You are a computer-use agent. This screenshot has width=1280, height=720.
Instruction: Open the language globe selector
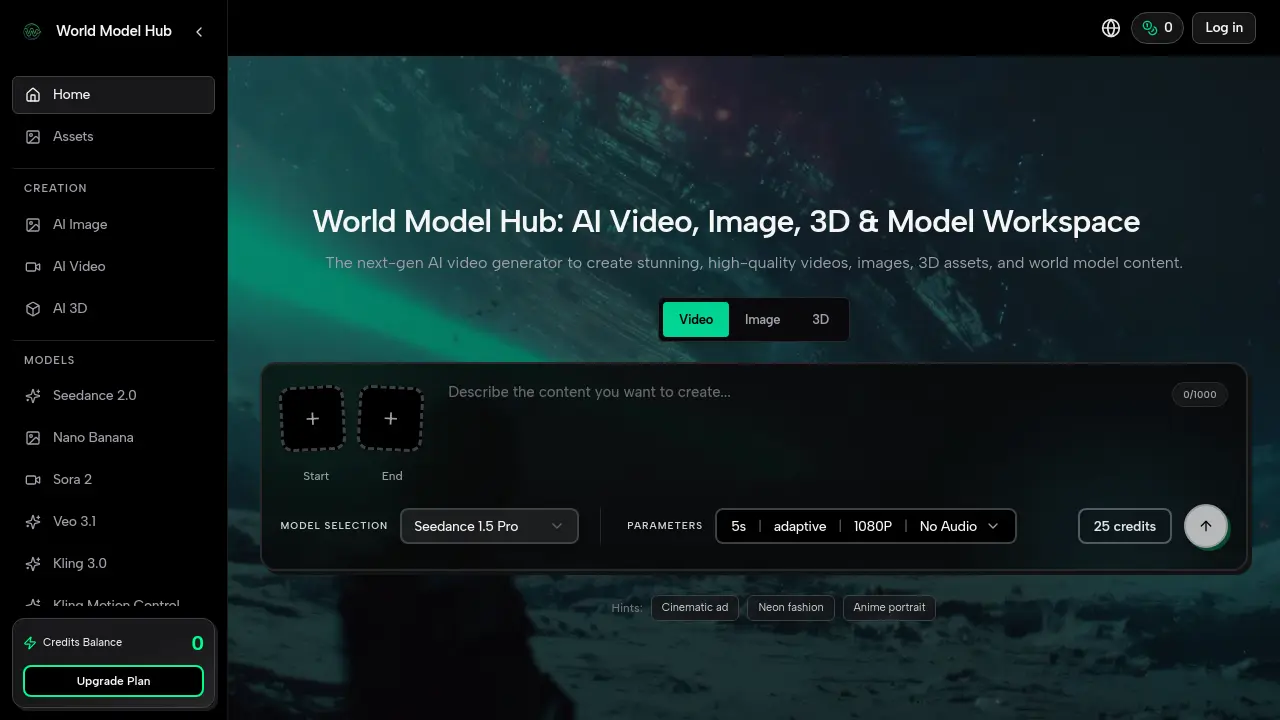click(1111, 28)
